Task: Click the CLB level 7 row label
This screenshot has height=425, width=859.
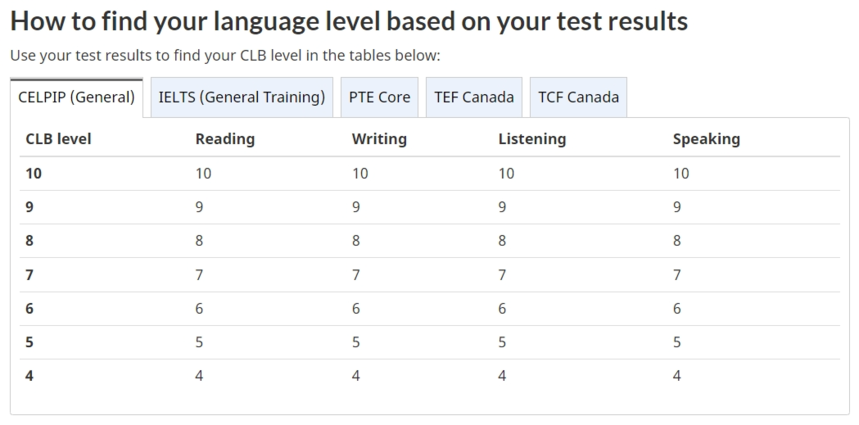Action: [30, 275]
